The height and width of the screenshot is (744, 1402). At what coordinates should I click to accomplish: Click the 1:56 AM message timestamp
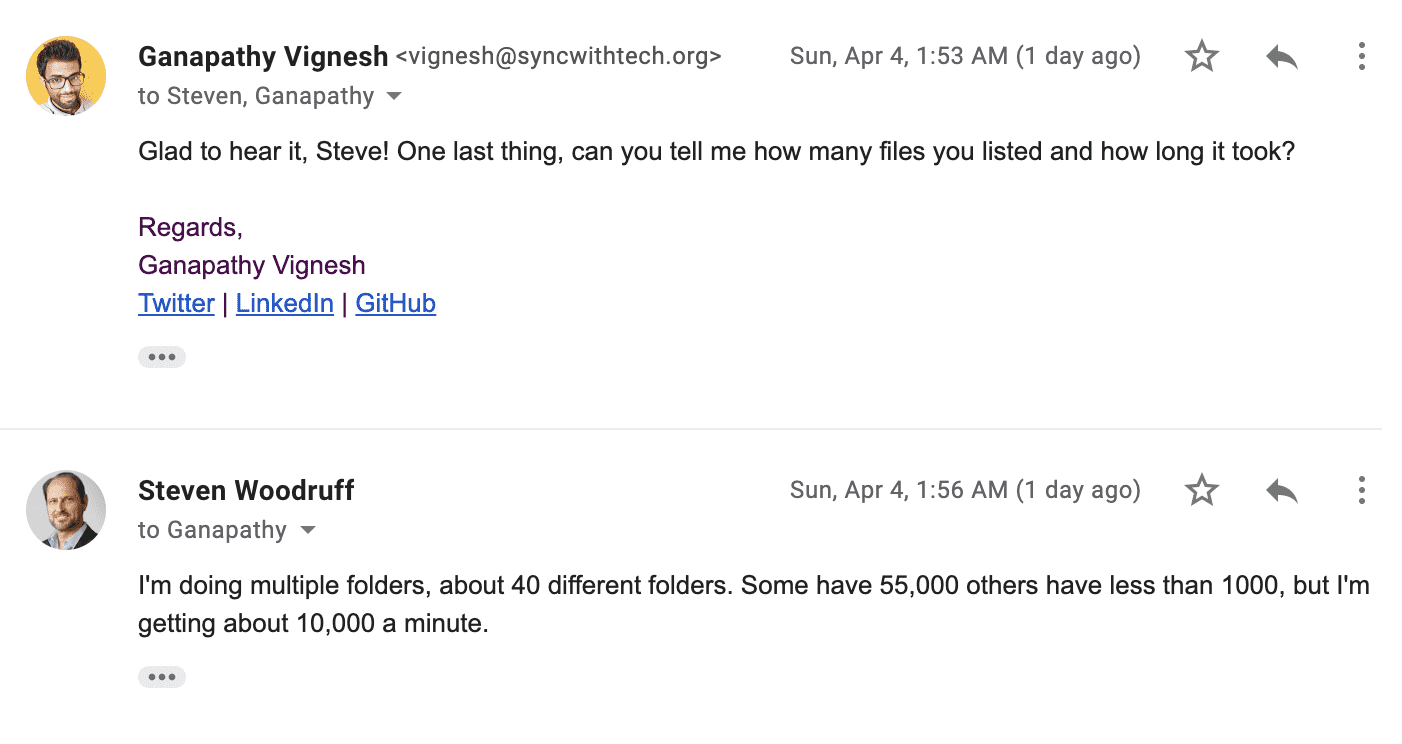tap(965, 490)
